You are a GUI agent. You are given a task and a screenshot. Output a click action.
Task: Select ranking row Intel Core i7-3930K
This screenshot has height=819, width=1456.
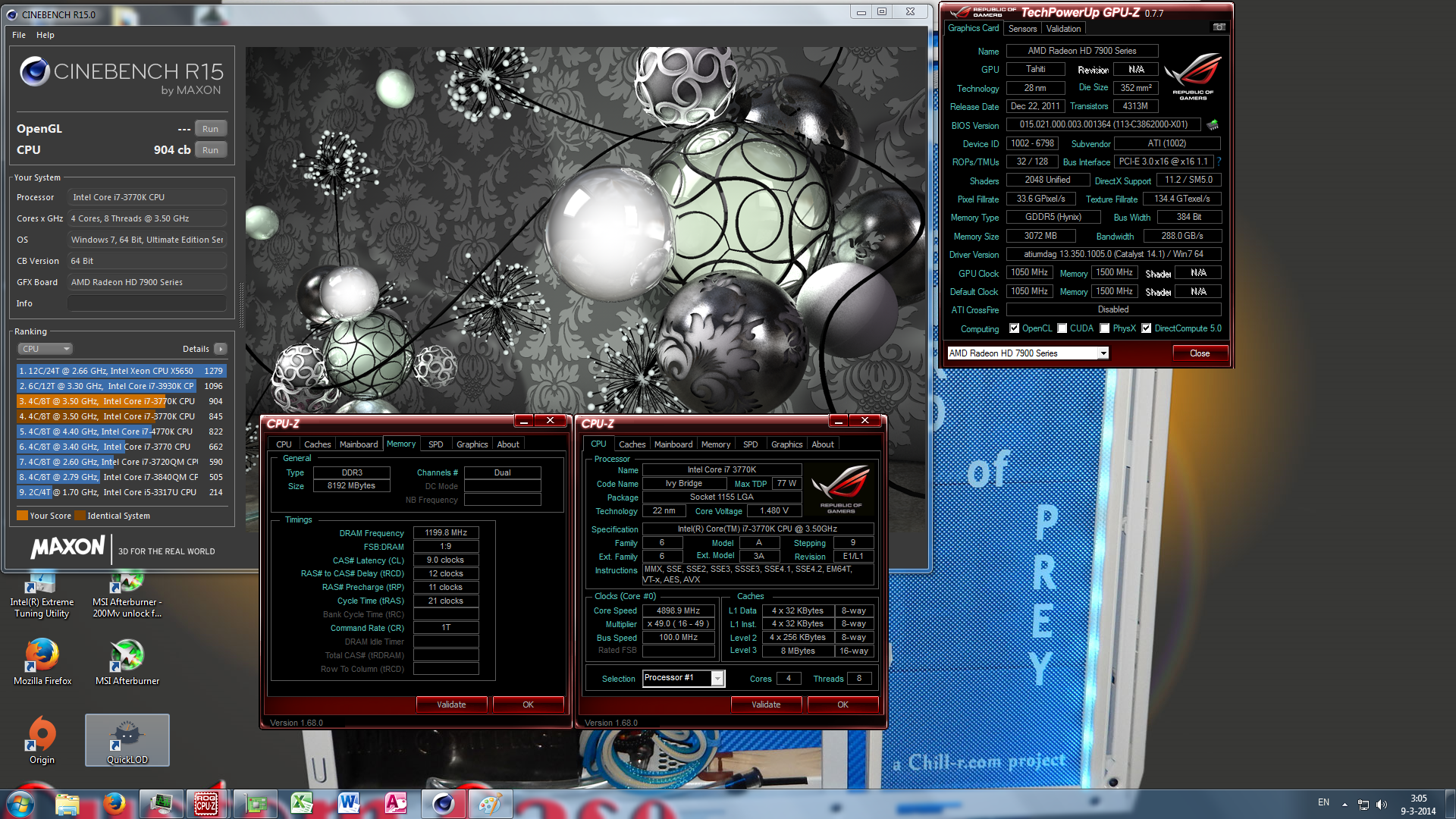[x=121, y=386]
